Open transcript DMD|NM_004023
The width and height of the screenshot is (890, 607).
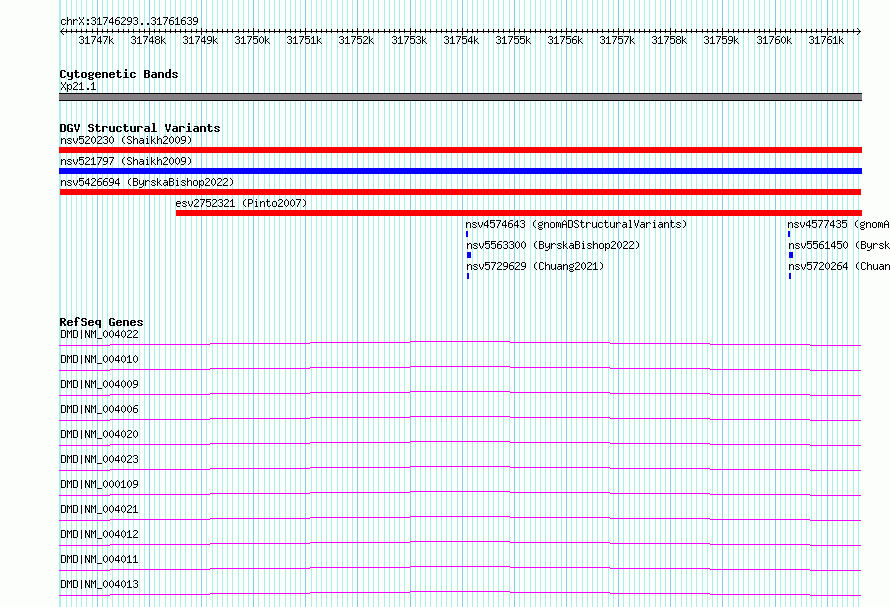click(x=99, y=459)
